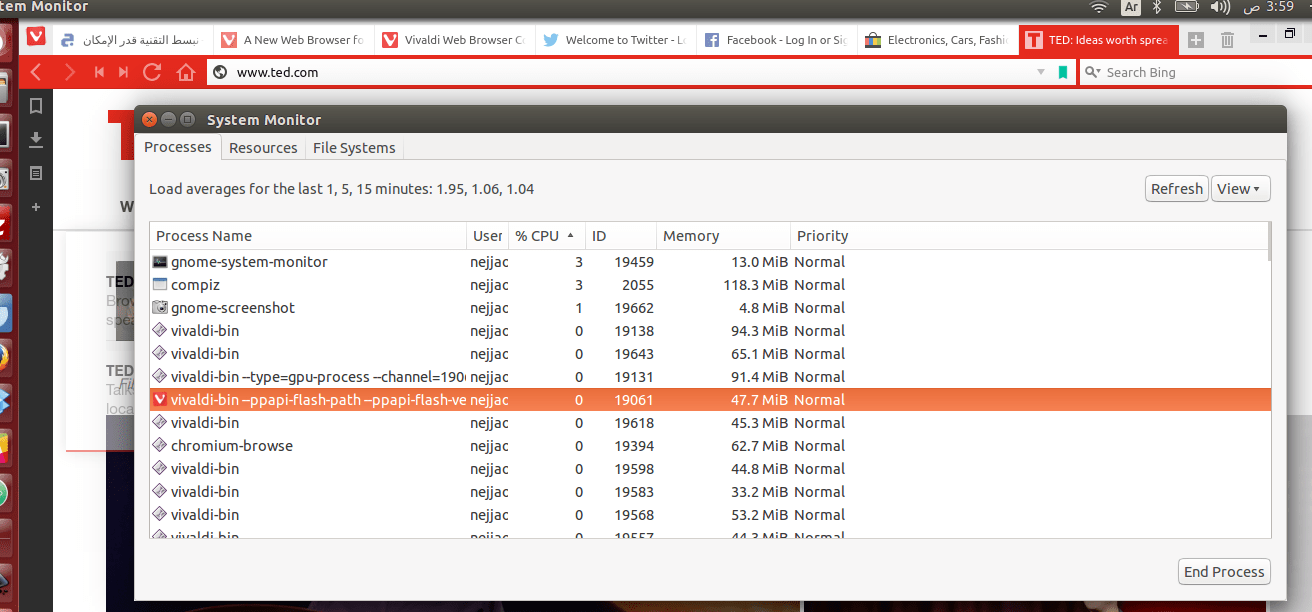
Task: Select vivaldi-bin row with ID 19568
Action: pos(708,515)
